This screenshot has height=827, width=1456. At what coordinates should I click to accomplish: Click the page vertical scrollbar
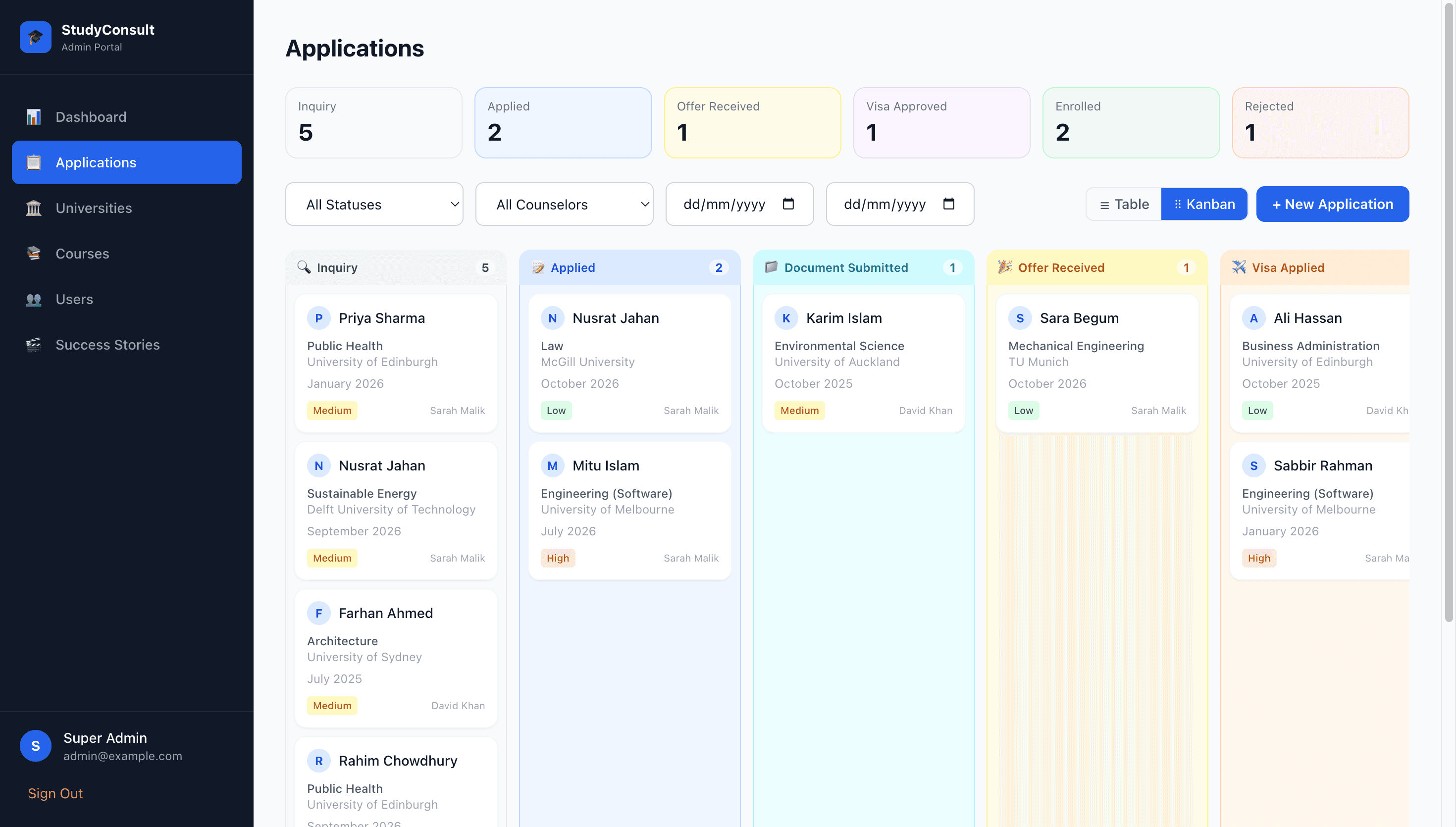(x=1449, y=312)
